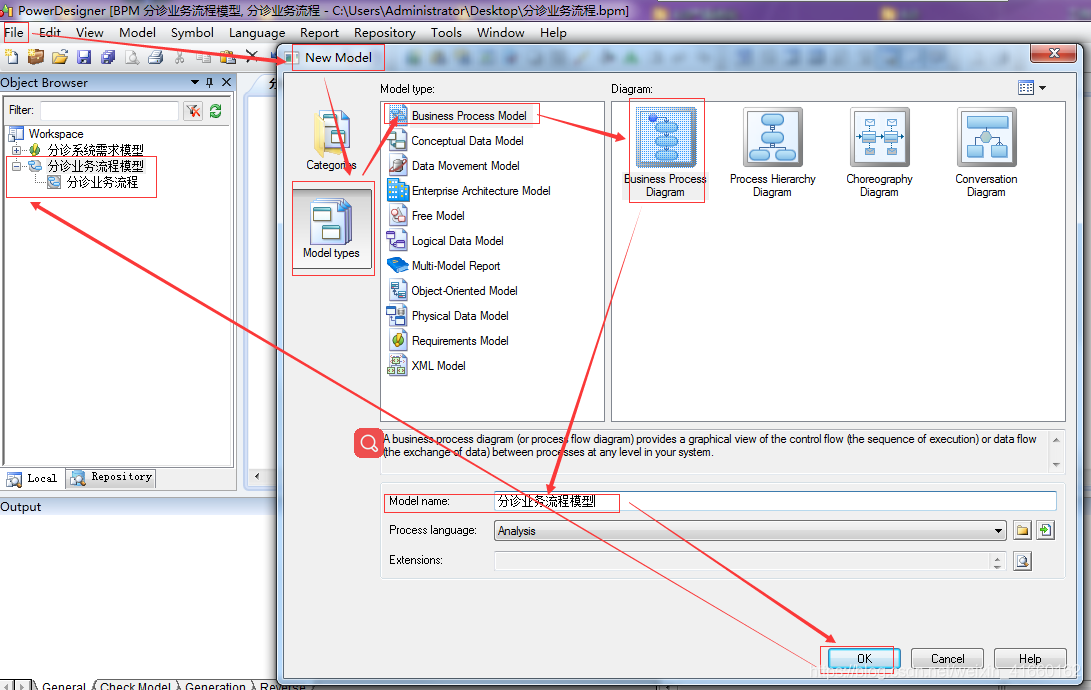Open the Symbol menu
The width and height of the screenshot is (1091, 690).
pyautogui.click(x=192, y=33)
